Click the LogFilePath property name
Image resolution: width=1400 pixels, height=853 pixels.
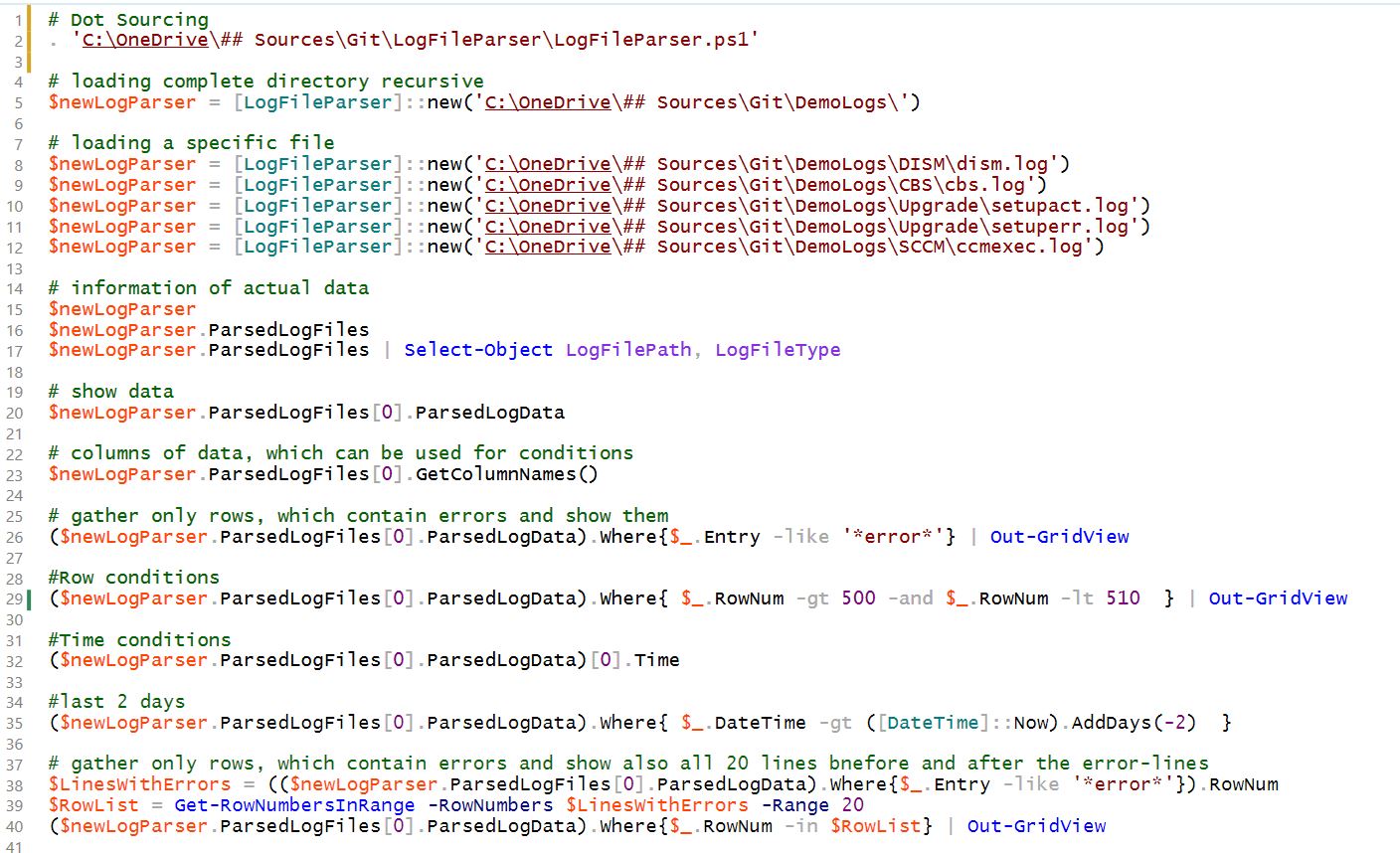pos(626,350)
